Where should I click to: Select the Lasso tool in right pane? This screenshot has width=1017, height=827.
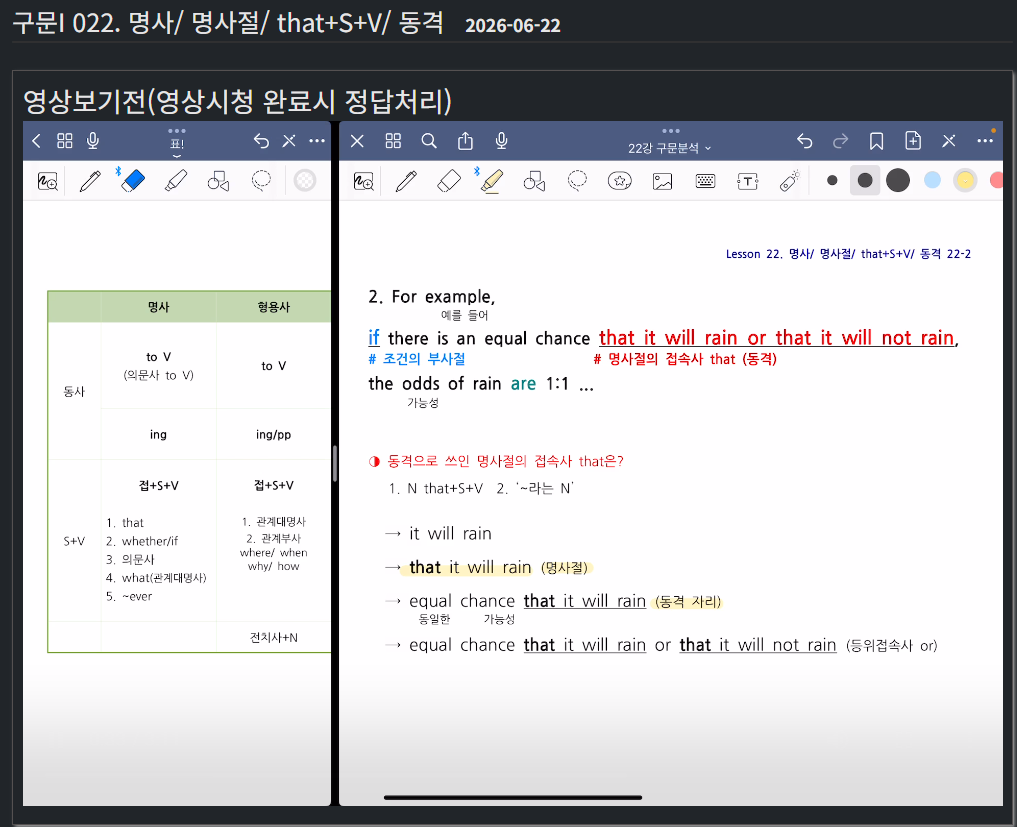click(x=577, y=181)
